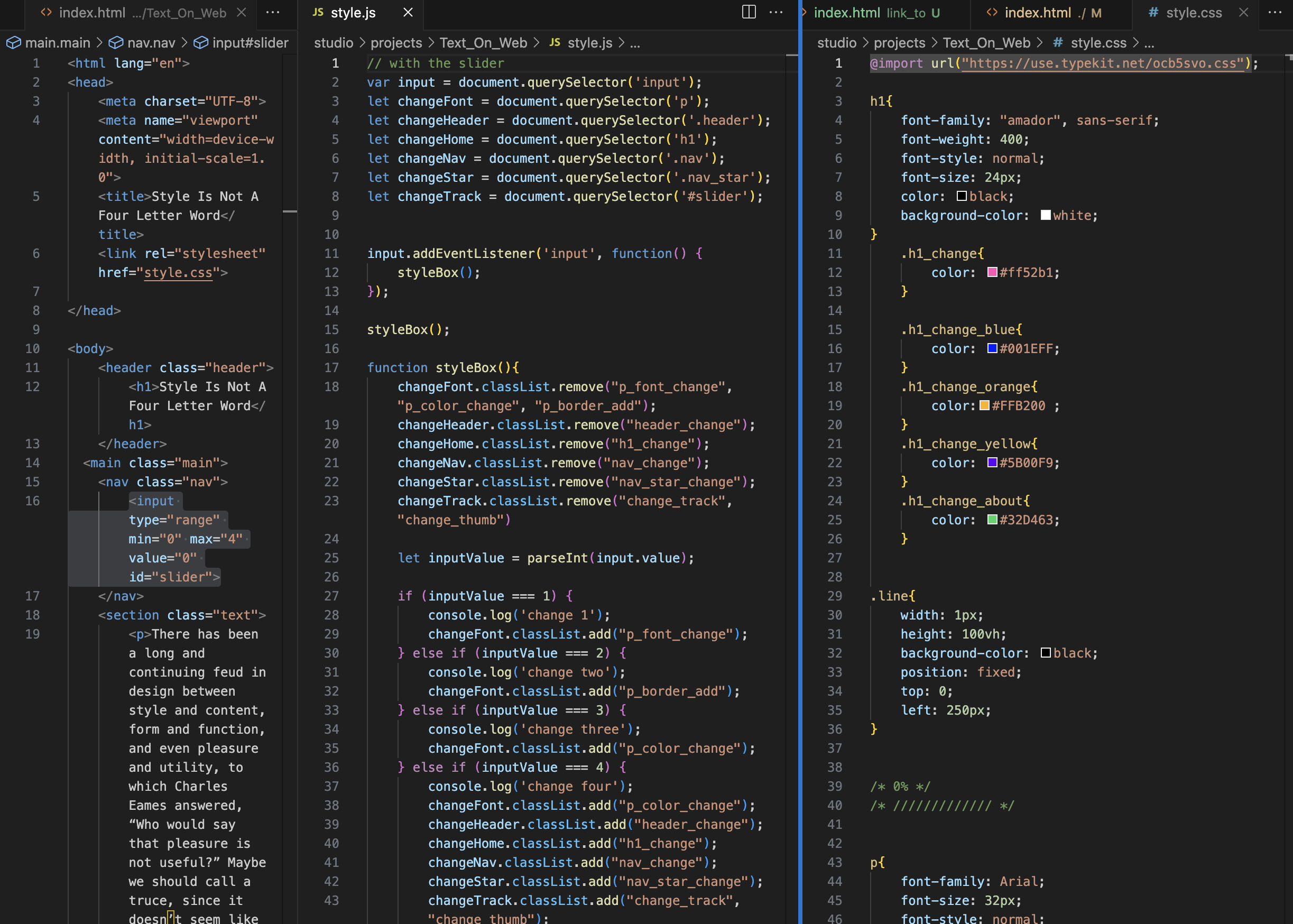Open more actions menu for style.js group

(x=776, y=12)
